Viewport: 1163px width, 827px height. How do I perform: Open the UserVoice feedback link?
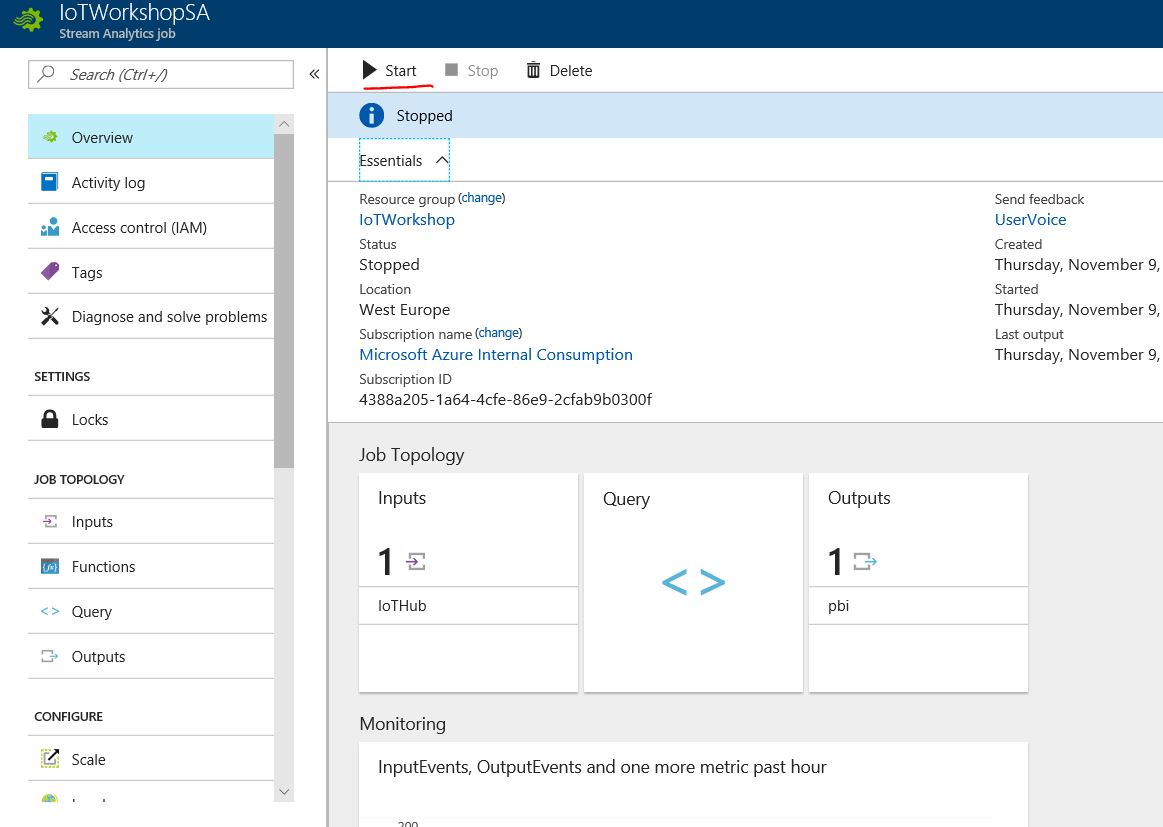tap(1030, 220)
